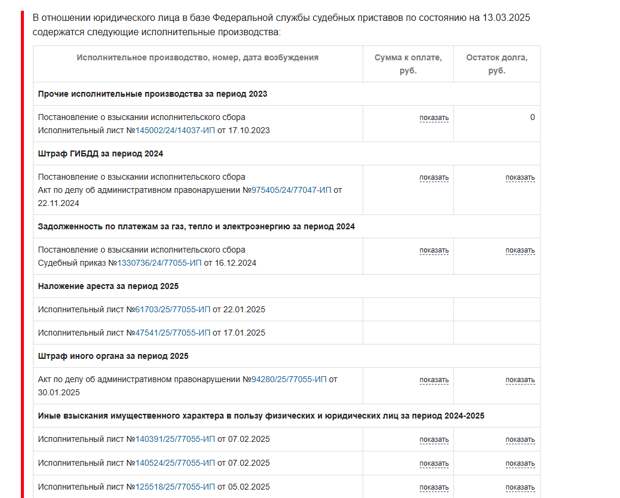The height and width of the screenshot is (498, 620).
Task: Open writ link 47541/25/77055-ИП
Action: point(173,333)
